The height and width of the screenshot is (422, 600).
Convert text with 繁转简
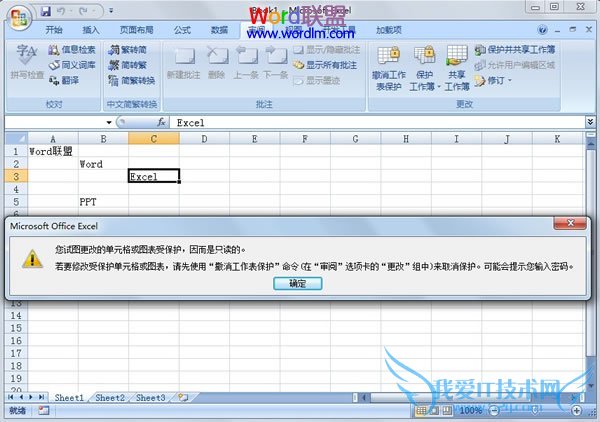click(128, 49)
